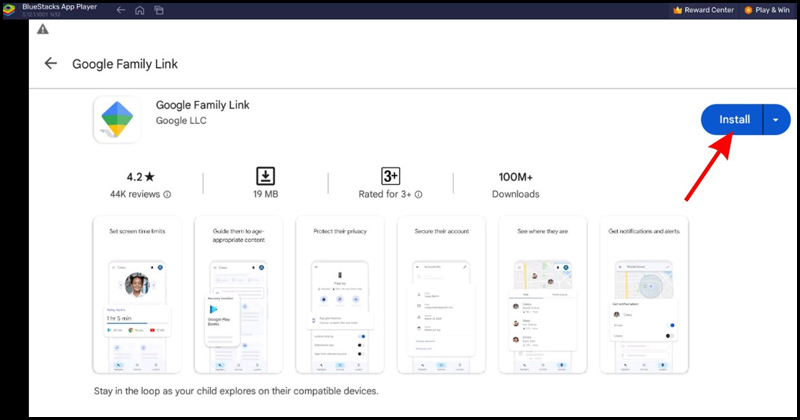The width and height of the screenshot is (800, 420).
Task: Expand the Install button dropdown arrow
Action: click(x=776, y=120)
